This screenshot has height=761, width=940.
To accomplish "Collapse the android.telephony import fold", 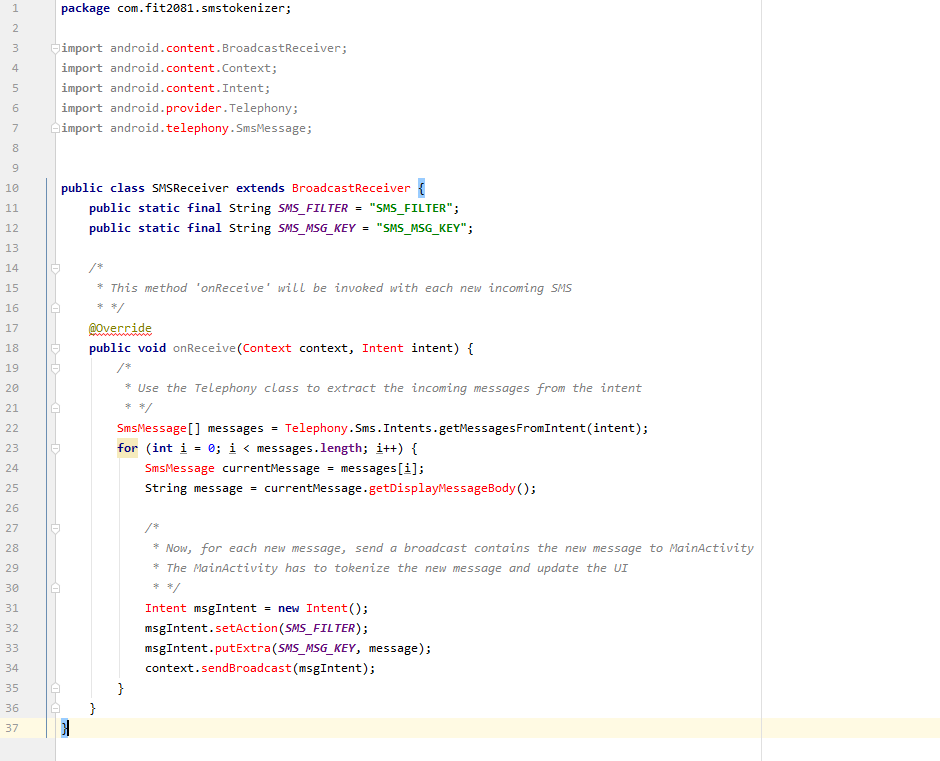I will 53,127.
